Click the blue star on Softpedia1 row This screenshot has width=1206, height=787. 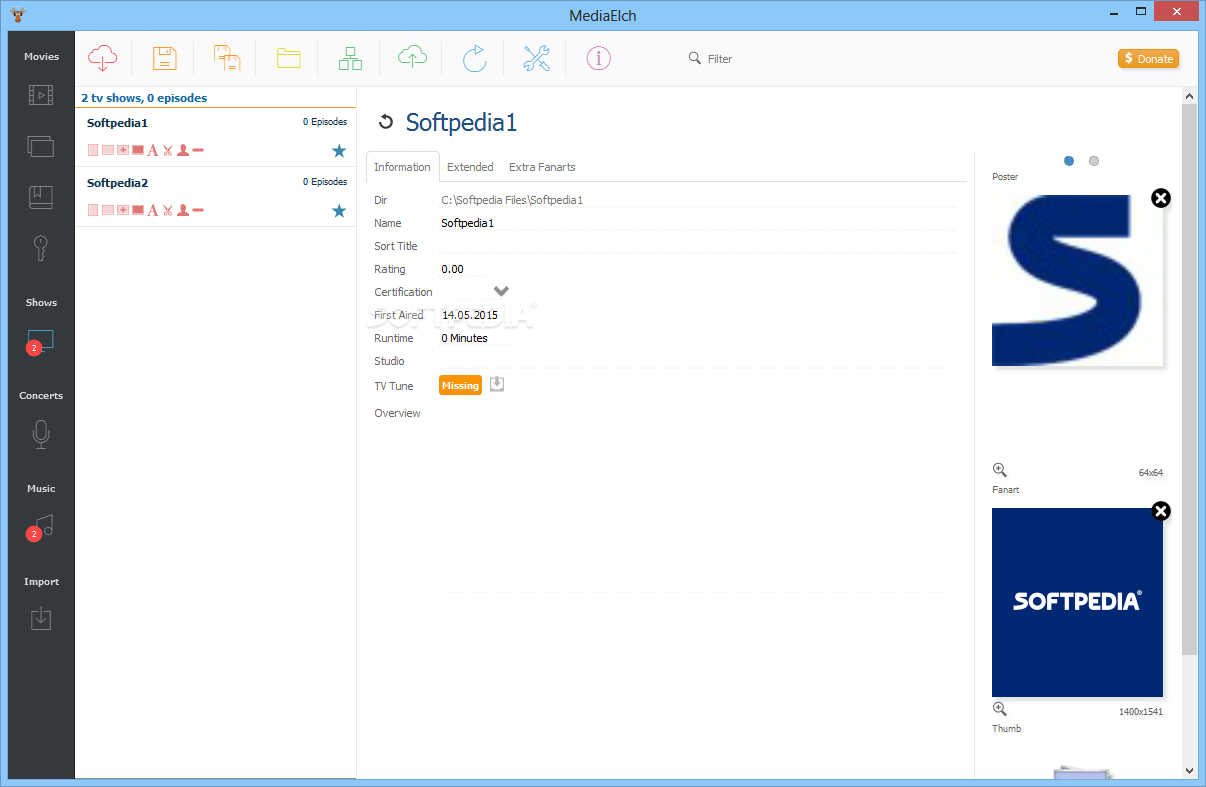pos(339,151)
